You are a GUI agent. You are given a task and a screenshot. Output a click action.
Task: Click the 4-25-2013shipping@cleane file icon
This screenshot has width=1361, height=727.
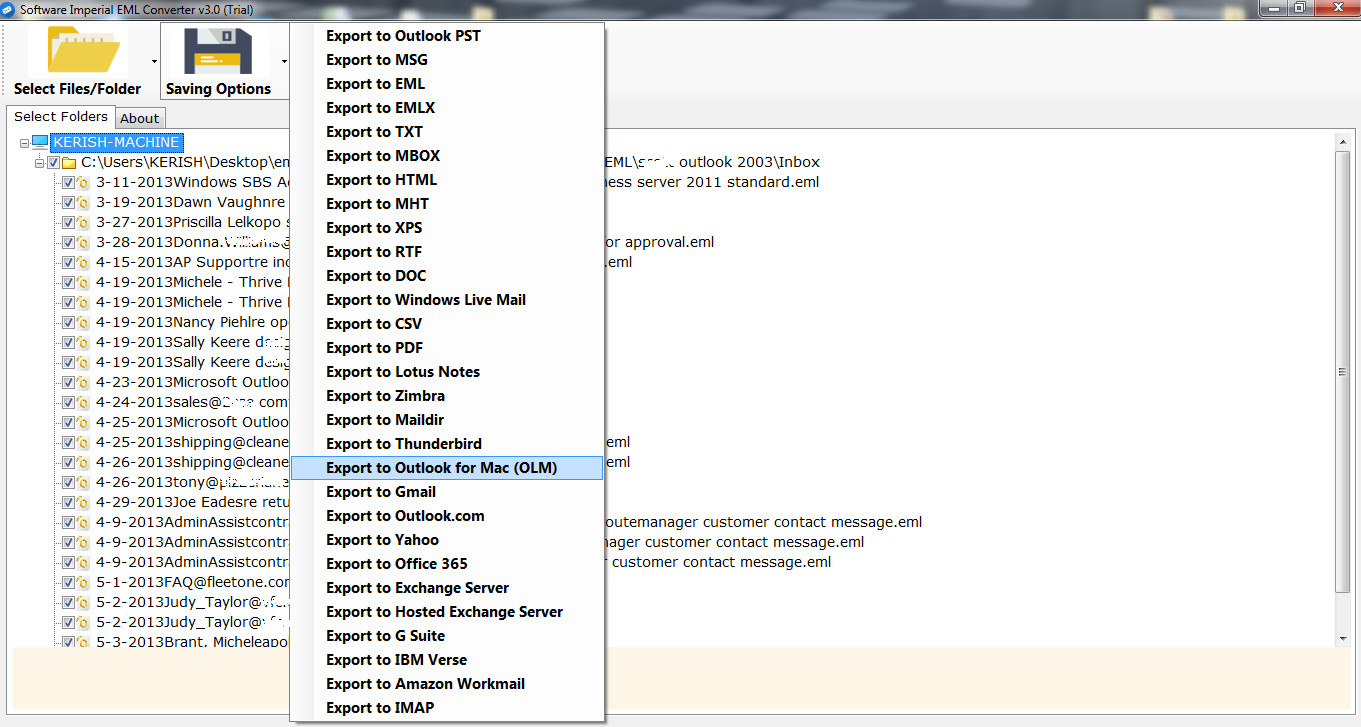pos(84,442)
